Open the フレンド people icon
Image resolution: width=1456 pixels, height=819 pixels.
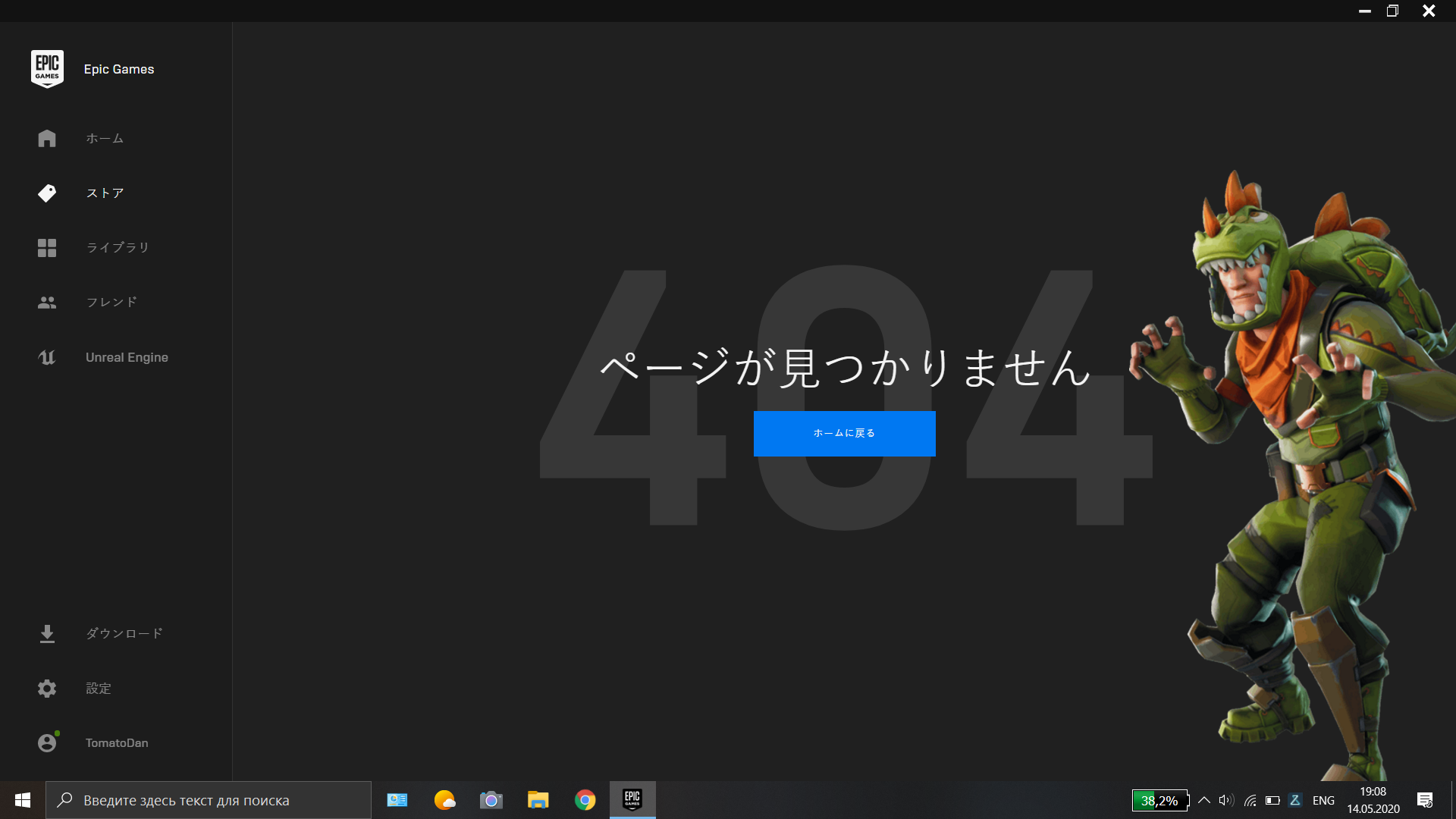47,303
